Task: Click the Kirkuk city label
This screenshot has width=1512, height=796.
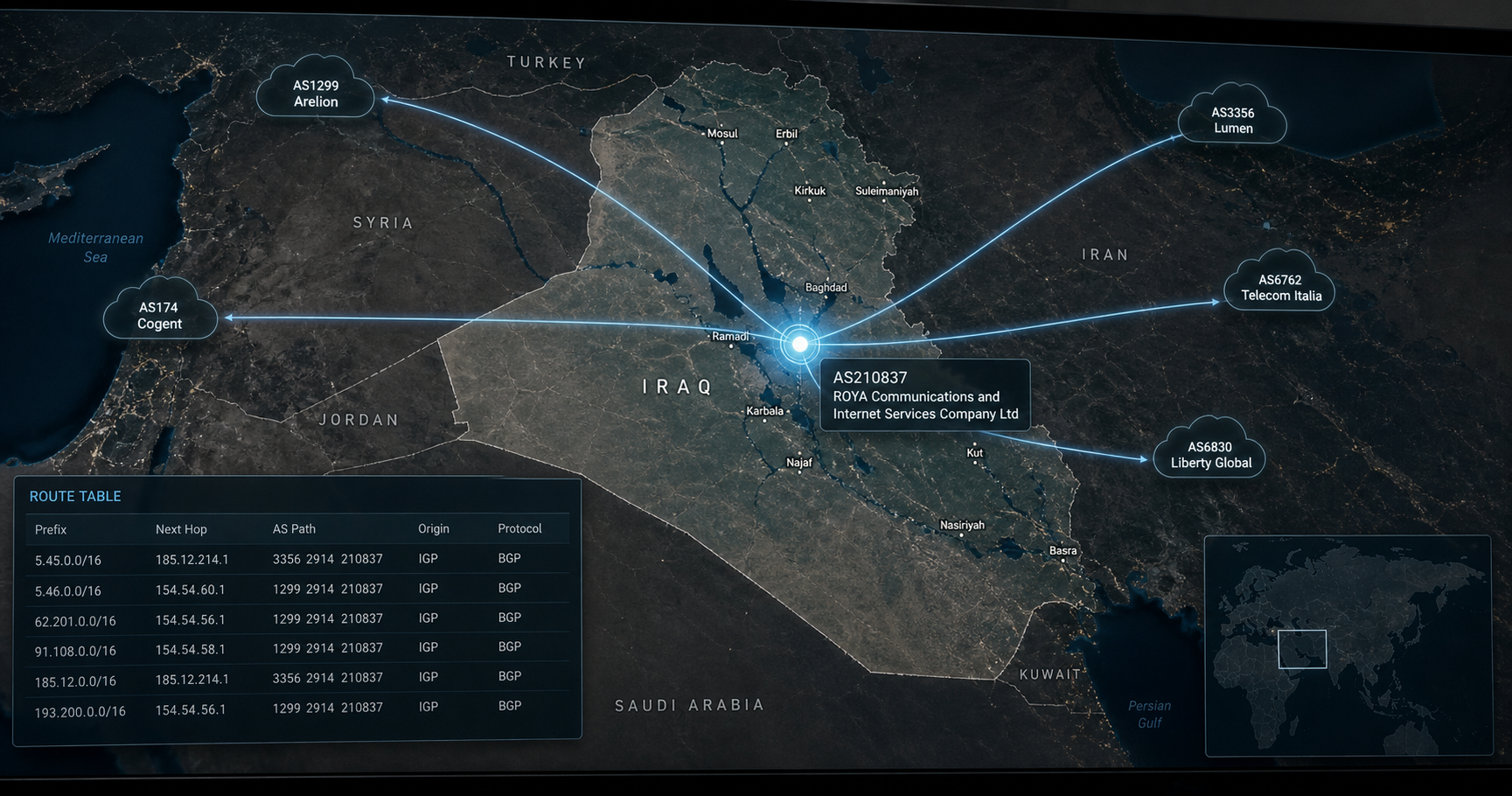Action: [810, 191]
